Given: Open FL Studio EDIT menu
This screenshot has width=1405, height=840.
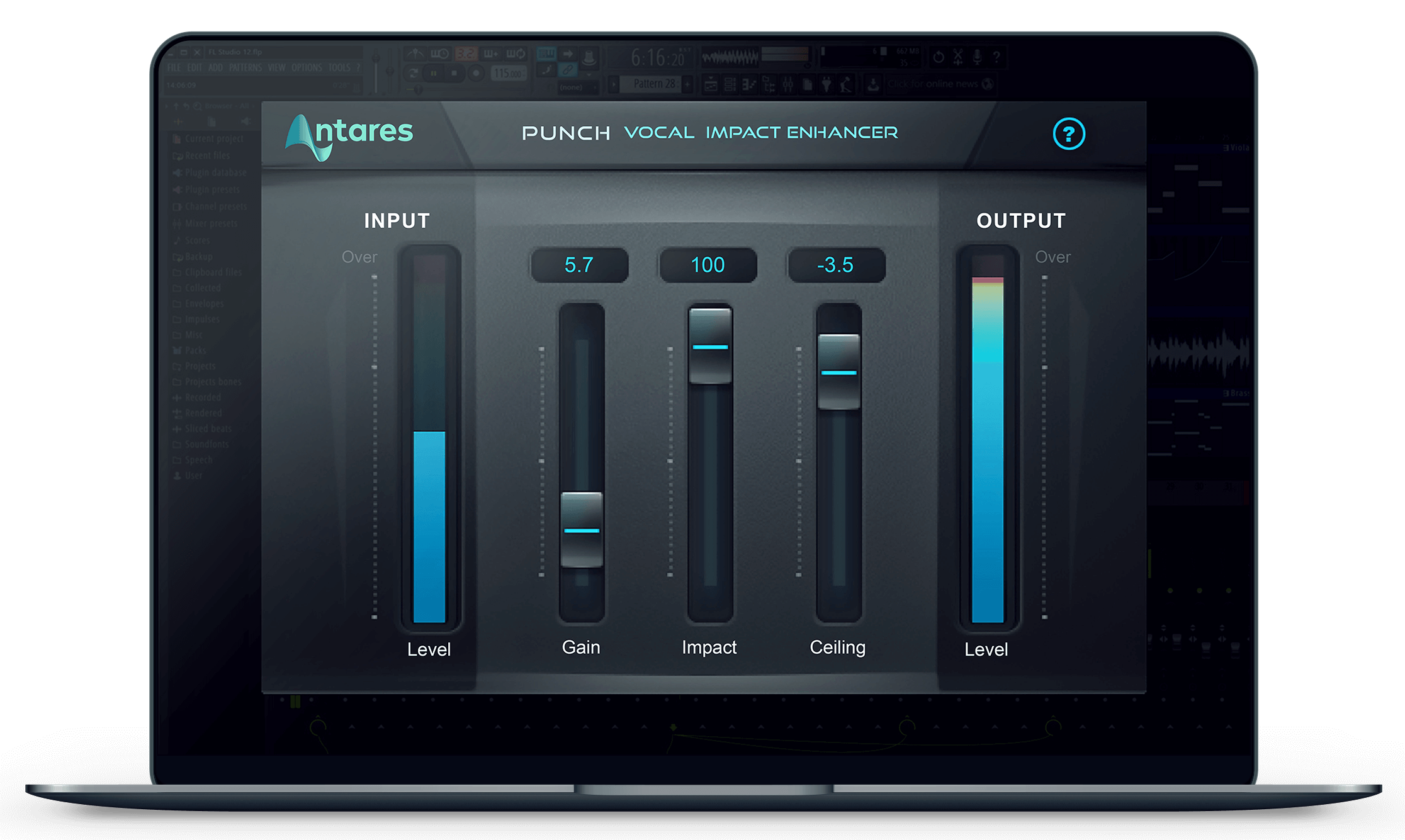Looking at the screenshot, I should pos(195,67).
